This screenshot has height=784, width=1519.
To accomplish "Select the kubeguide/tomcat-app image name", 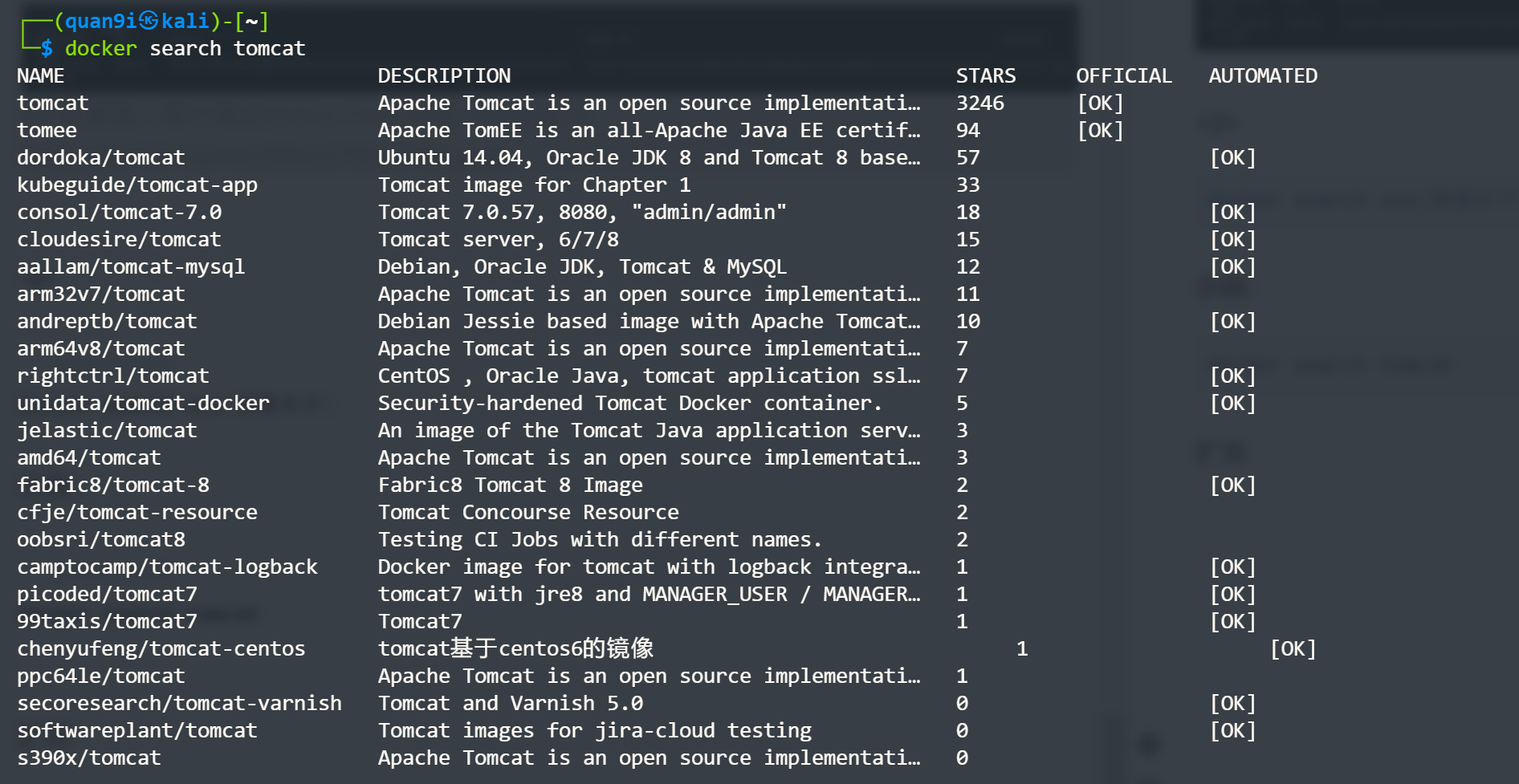I will 137,185.
